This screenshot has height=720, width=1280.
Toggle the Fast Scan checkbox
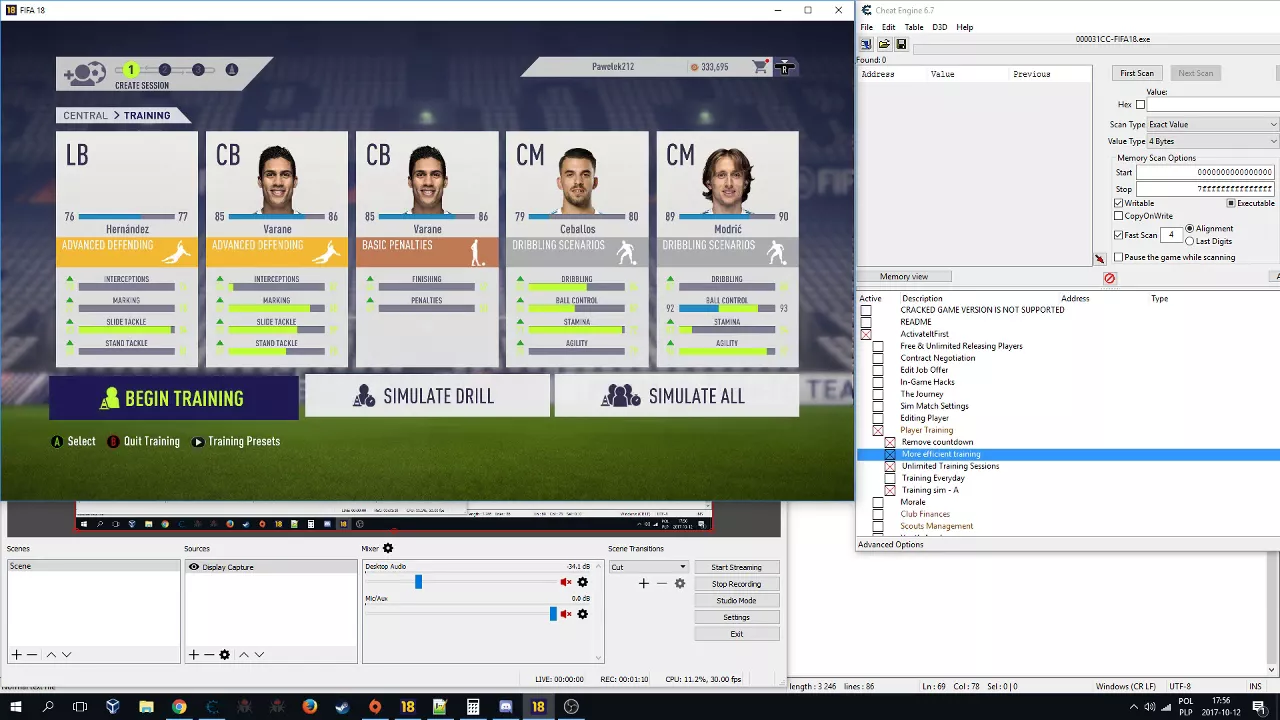pos(1119,235)
